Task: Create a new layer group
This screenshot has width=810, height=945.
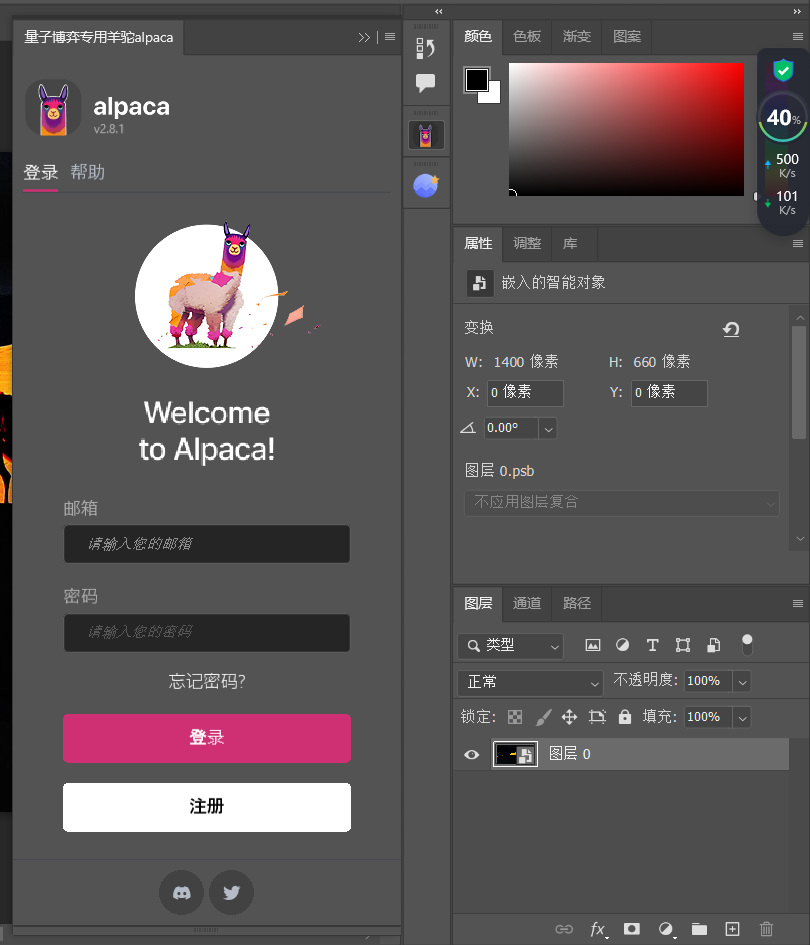Action: pos(699,929)
